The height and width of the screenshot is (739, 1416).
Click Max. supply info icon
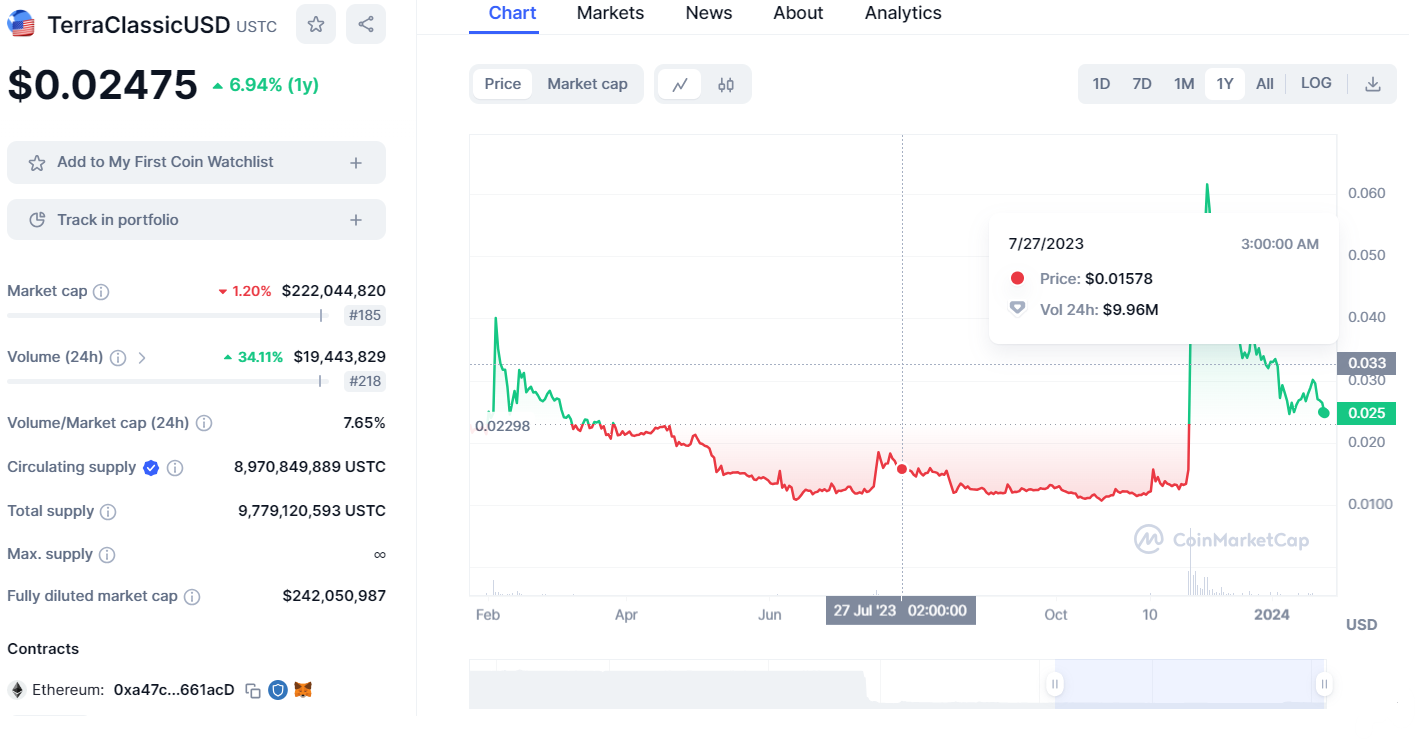coord(107,554)
